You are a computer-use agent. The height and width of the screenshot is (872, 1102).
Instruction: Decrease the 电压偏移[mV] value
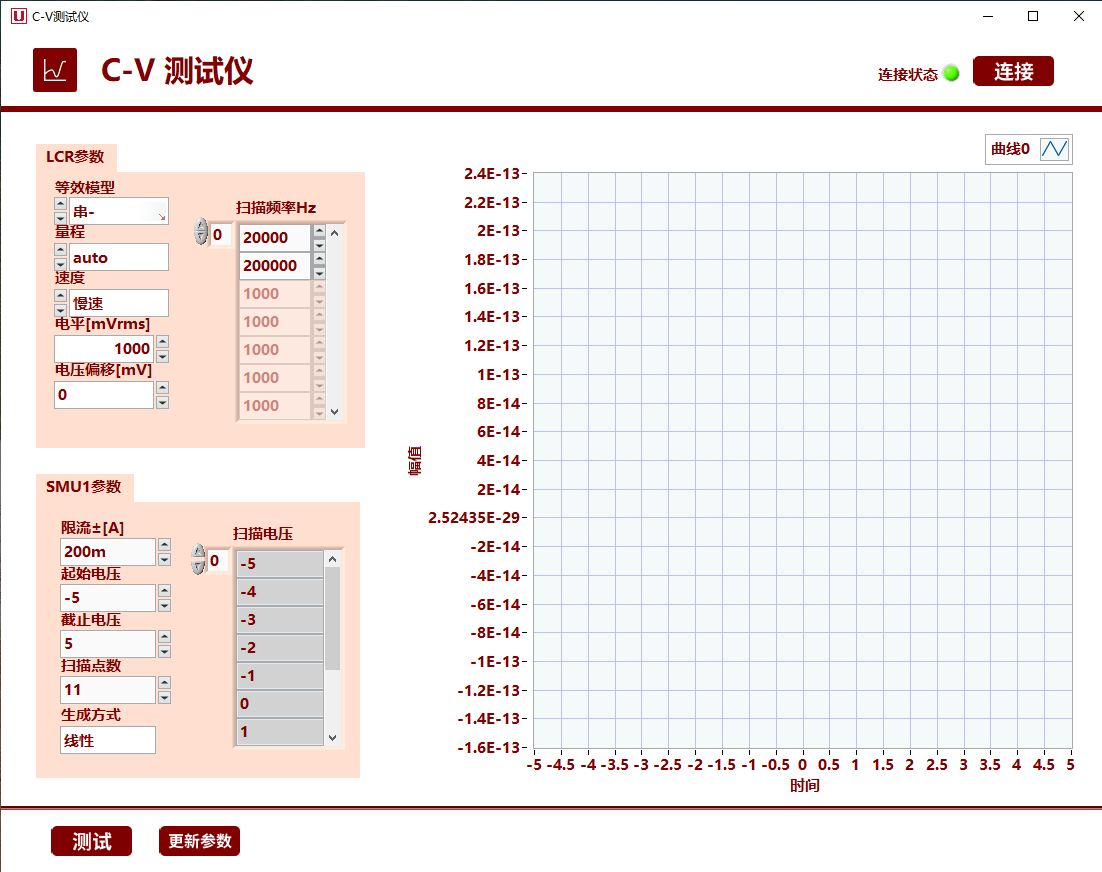(x=162, y=402)
